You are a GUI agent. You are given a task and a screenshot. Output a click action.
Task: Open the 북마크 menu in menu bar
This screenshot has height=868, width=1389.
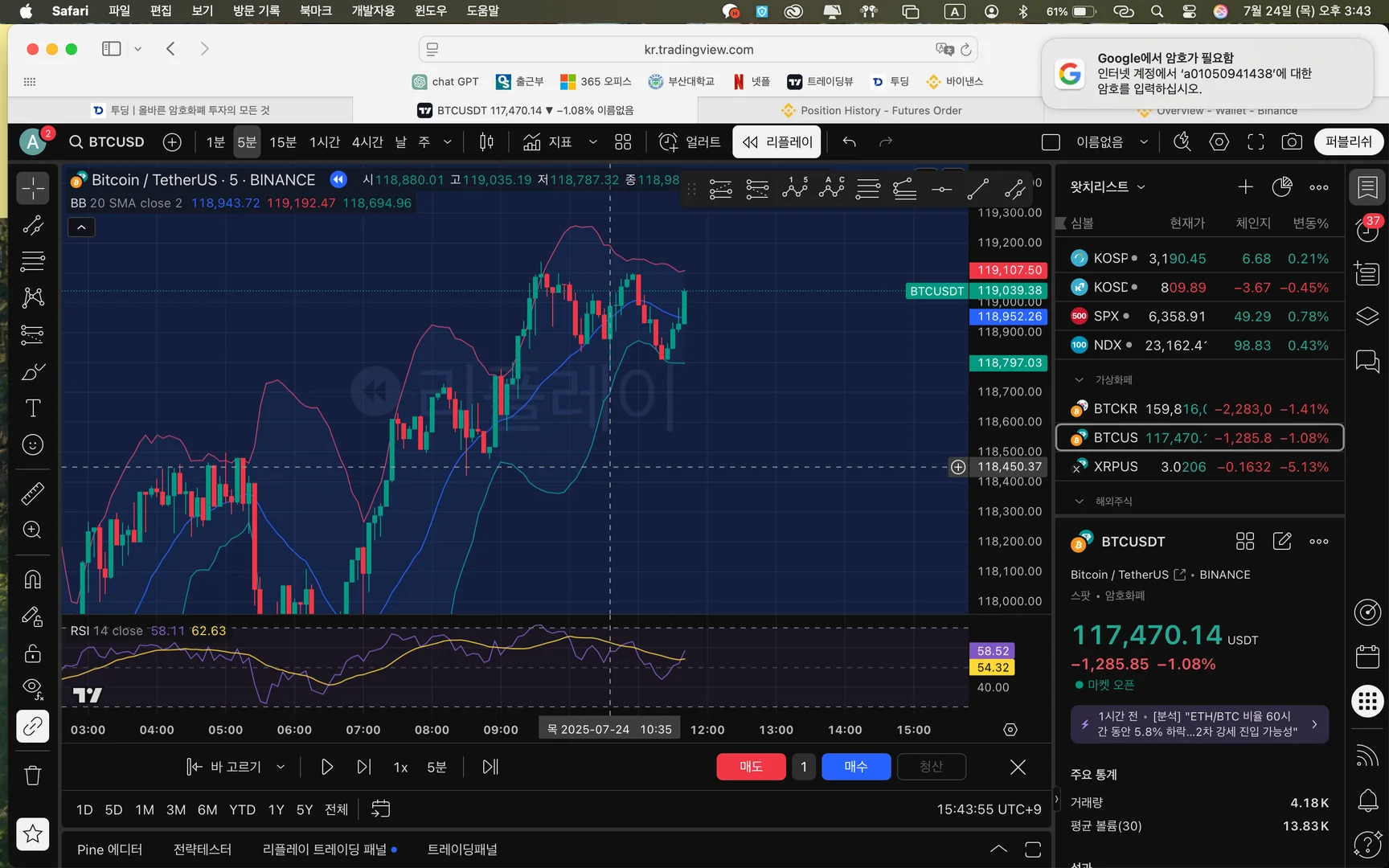tap(315, 11)
